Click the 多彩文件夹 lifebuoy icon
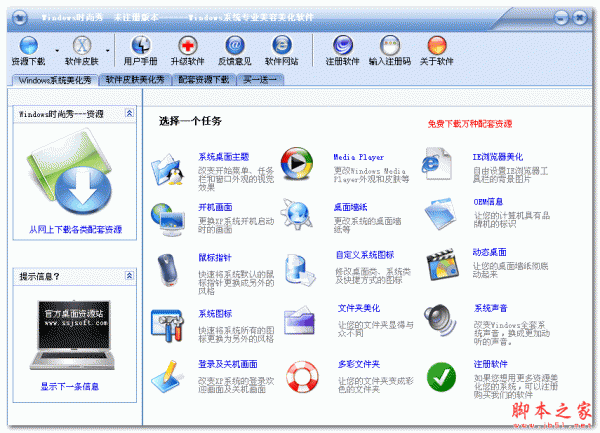This screenshot has height=433, width=600. (302, 377)
